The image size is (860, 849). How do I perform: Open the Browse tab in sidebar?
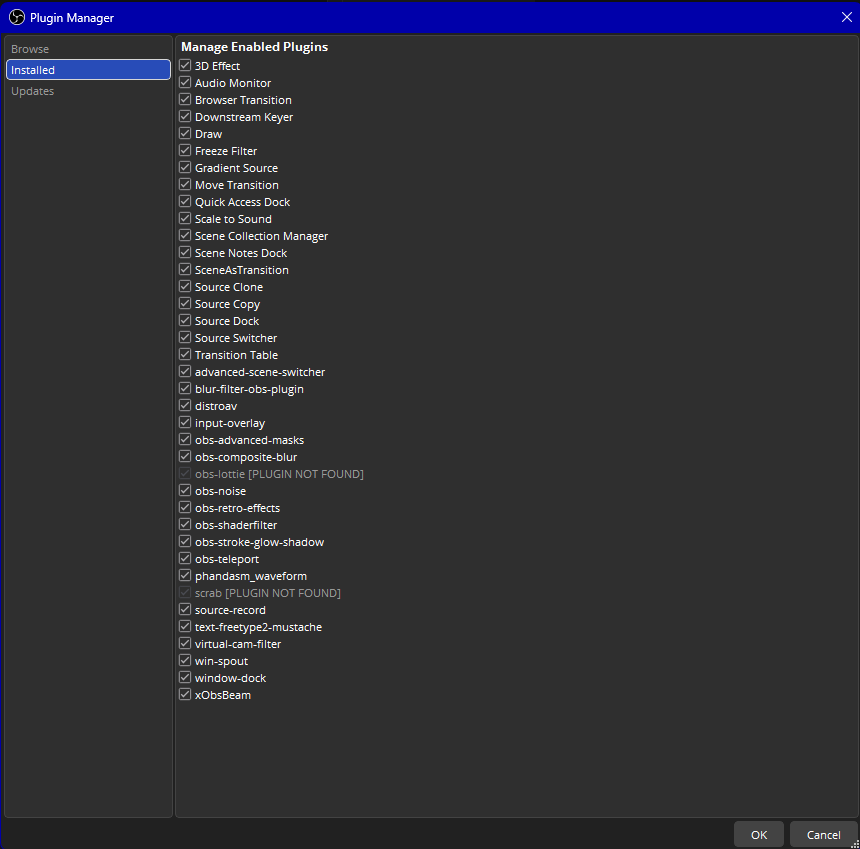pos(88,49)
